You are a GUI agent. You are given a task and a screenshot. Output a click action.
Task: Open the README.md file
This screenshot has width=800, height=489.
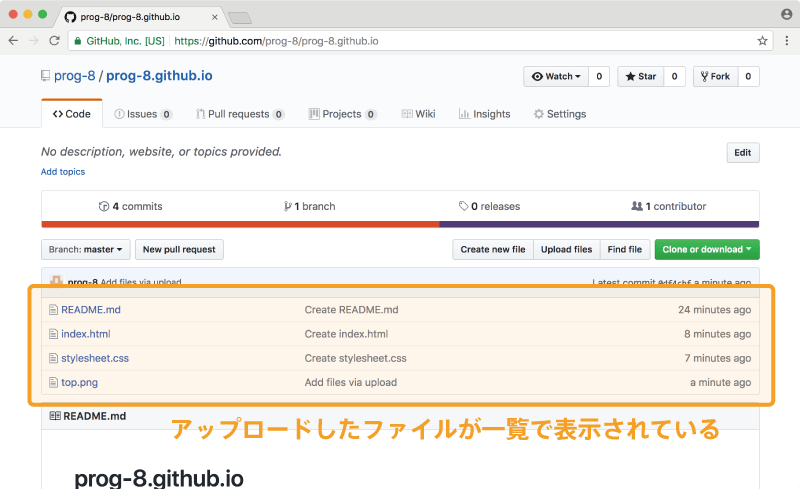tap(91, 310)
